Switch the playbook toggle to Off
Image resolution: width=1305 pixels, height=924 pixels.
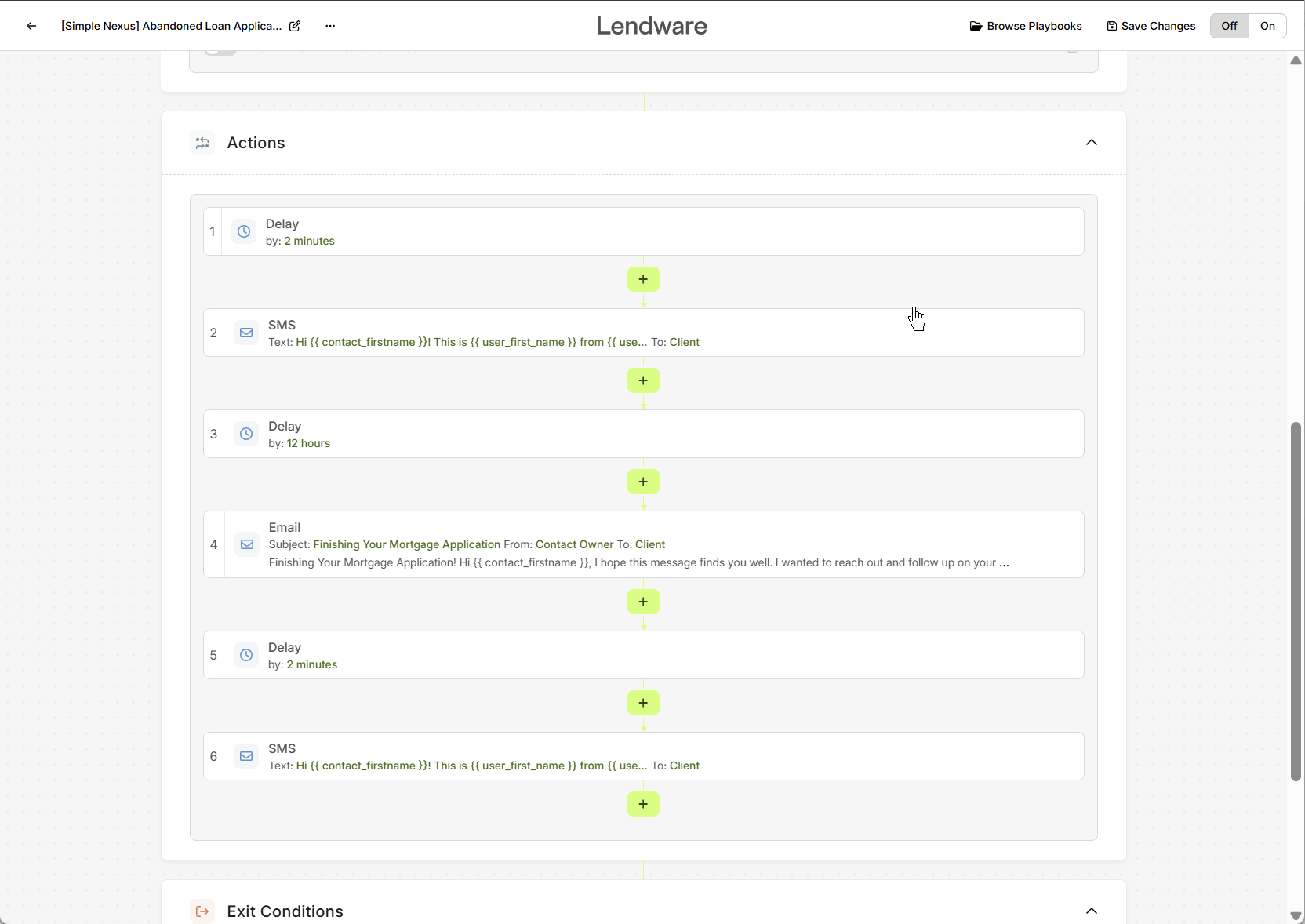click(x=1229, y=26)
